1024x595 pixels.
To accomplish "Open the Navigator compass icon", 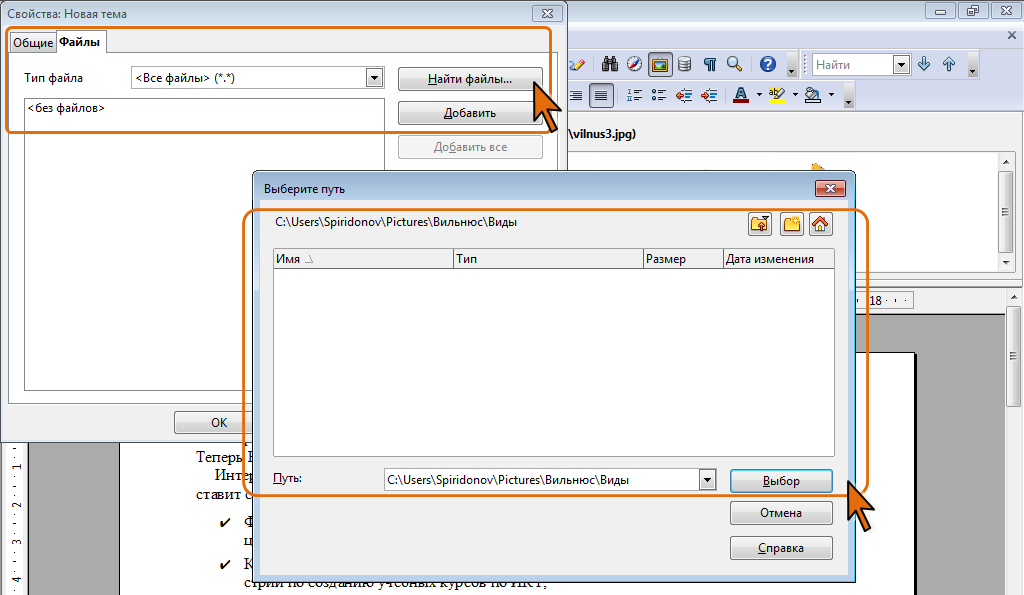I will [x=634, y=64].
